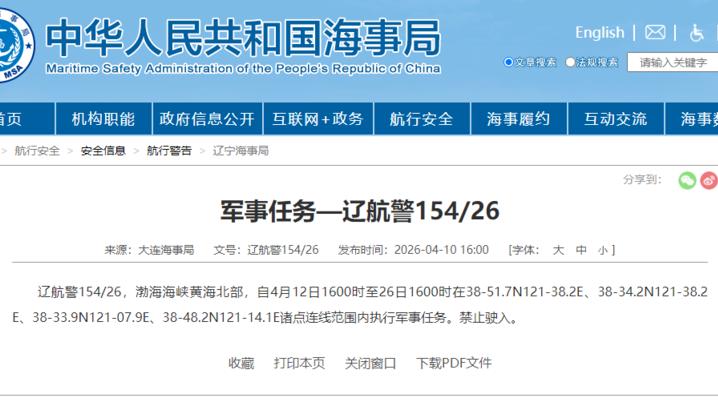Viewport: 718px width, 406px height.
Task: Set font size to 大
Action: [558, 249]
